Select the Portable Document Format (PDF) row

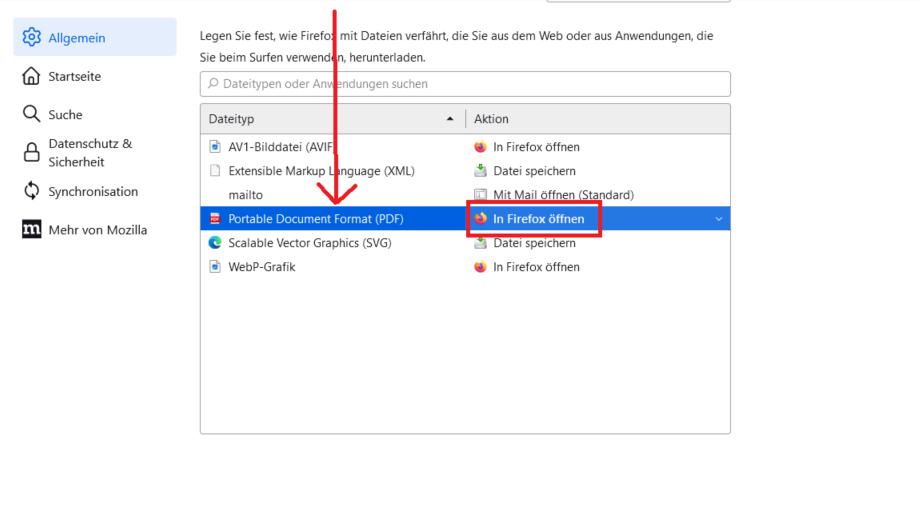click(x=465, y=218)
